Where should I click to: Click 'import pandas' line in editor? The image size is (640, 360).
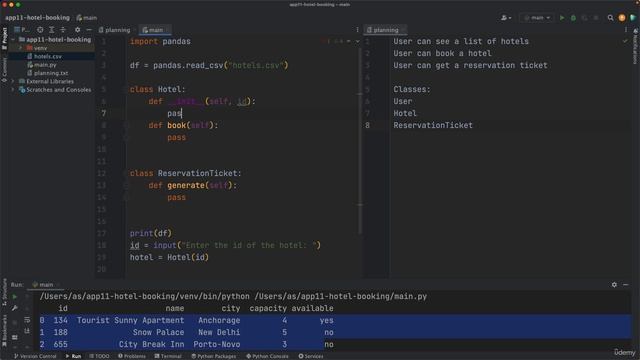160,42
